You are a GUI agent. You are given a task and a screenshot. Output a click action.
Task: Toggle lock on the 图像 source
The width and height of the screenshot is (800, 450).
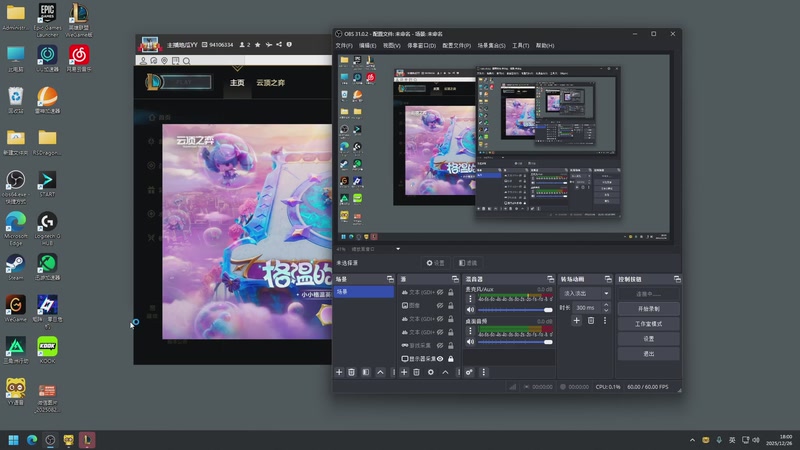[x=451, y=306]
